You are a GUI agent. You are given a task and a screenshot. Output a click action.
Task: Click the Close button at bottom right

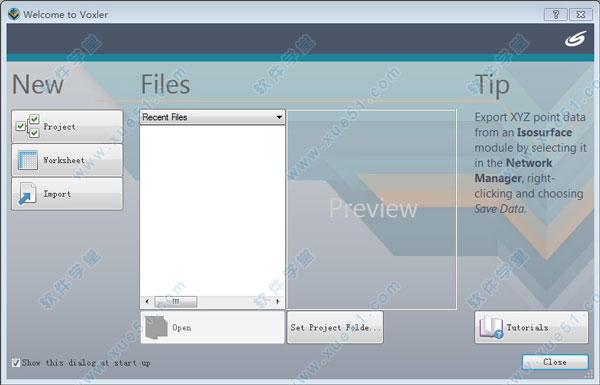point(555,362)
